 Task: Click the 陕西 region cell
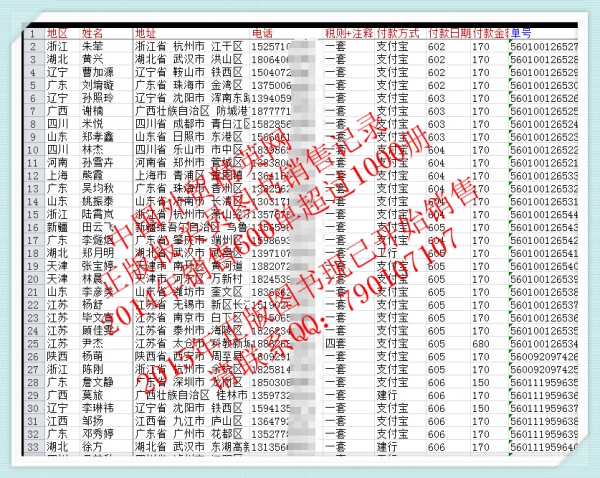click(57, 355)
